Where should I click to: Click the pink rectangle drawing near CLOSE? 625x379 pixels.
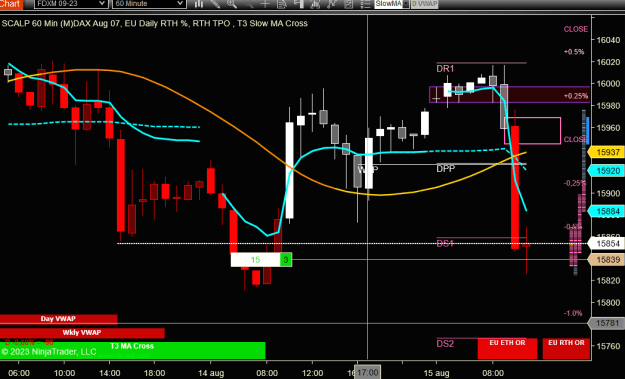533,130
